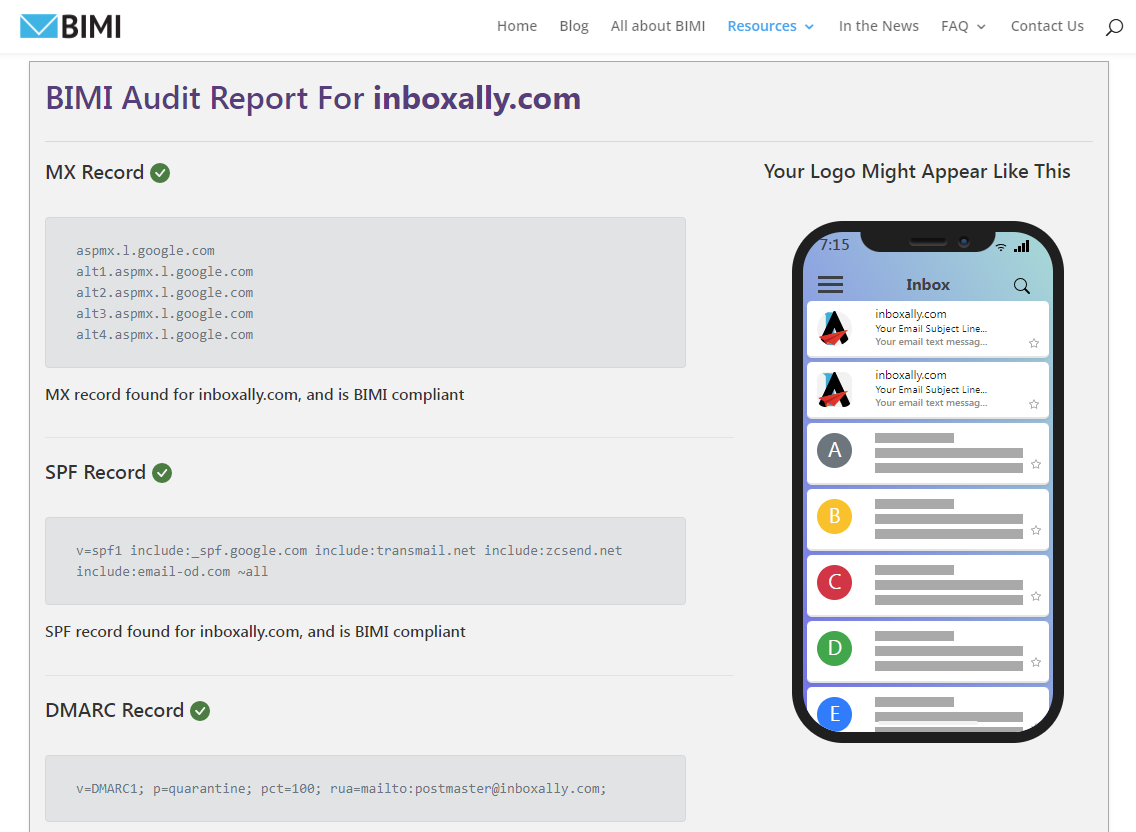Select the green checkmark beside SPF Record
This screenshot has height=832, width=1136.
pos(162,472)
